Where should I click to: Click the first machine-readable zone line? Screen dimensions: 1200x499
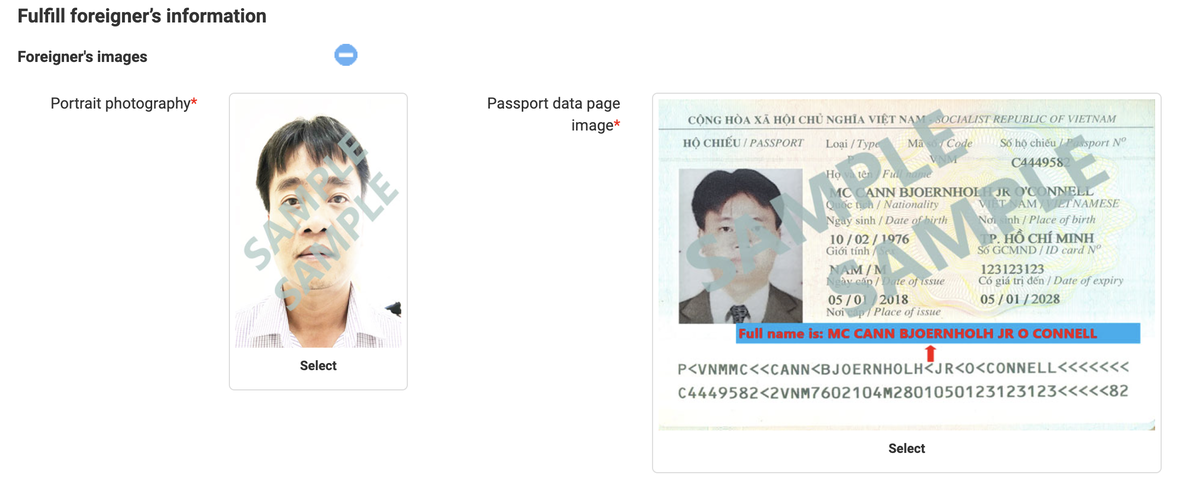pos(903,368)
